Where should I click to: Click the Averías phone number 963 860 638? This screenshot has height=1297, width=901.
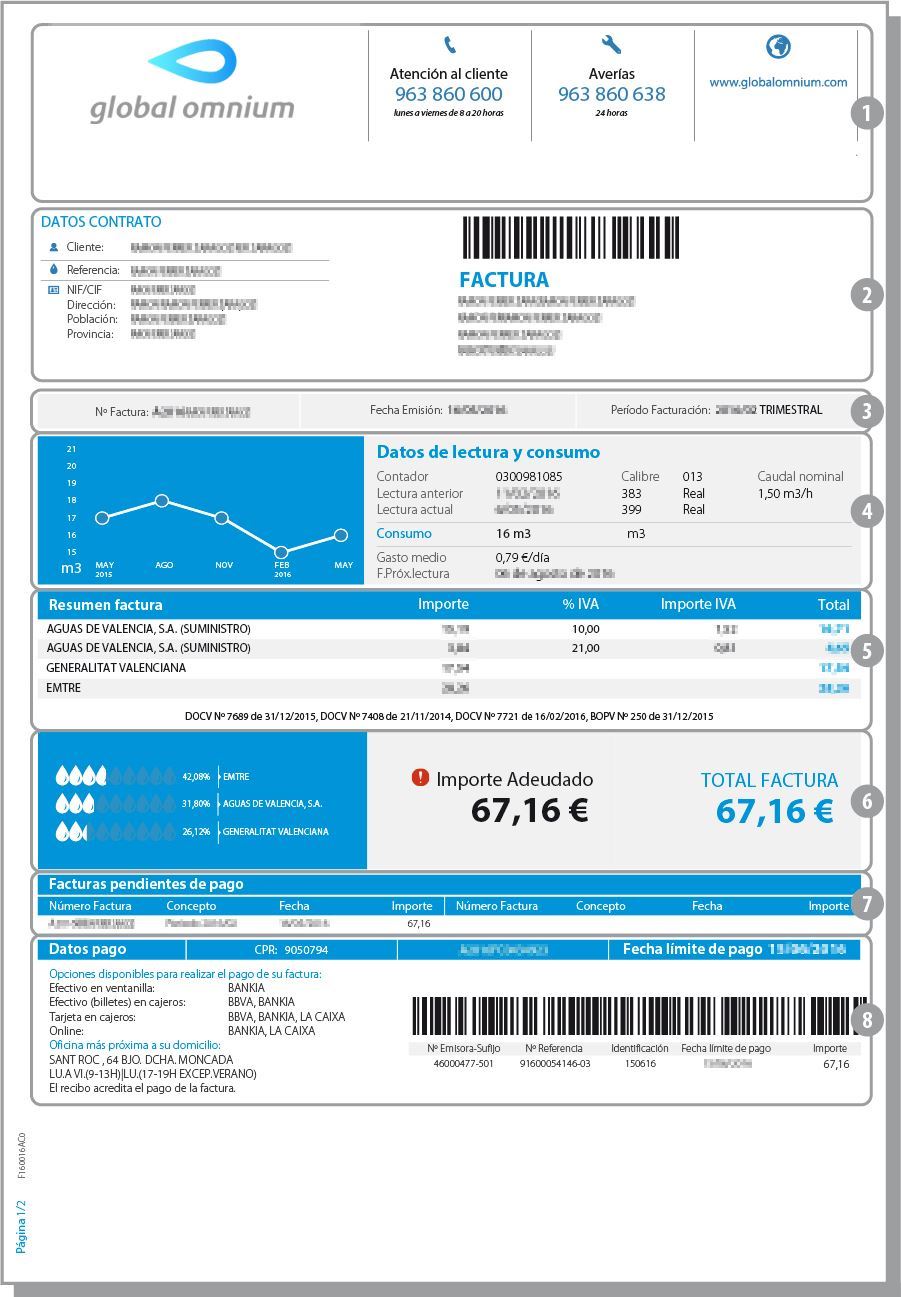[612, 94]
